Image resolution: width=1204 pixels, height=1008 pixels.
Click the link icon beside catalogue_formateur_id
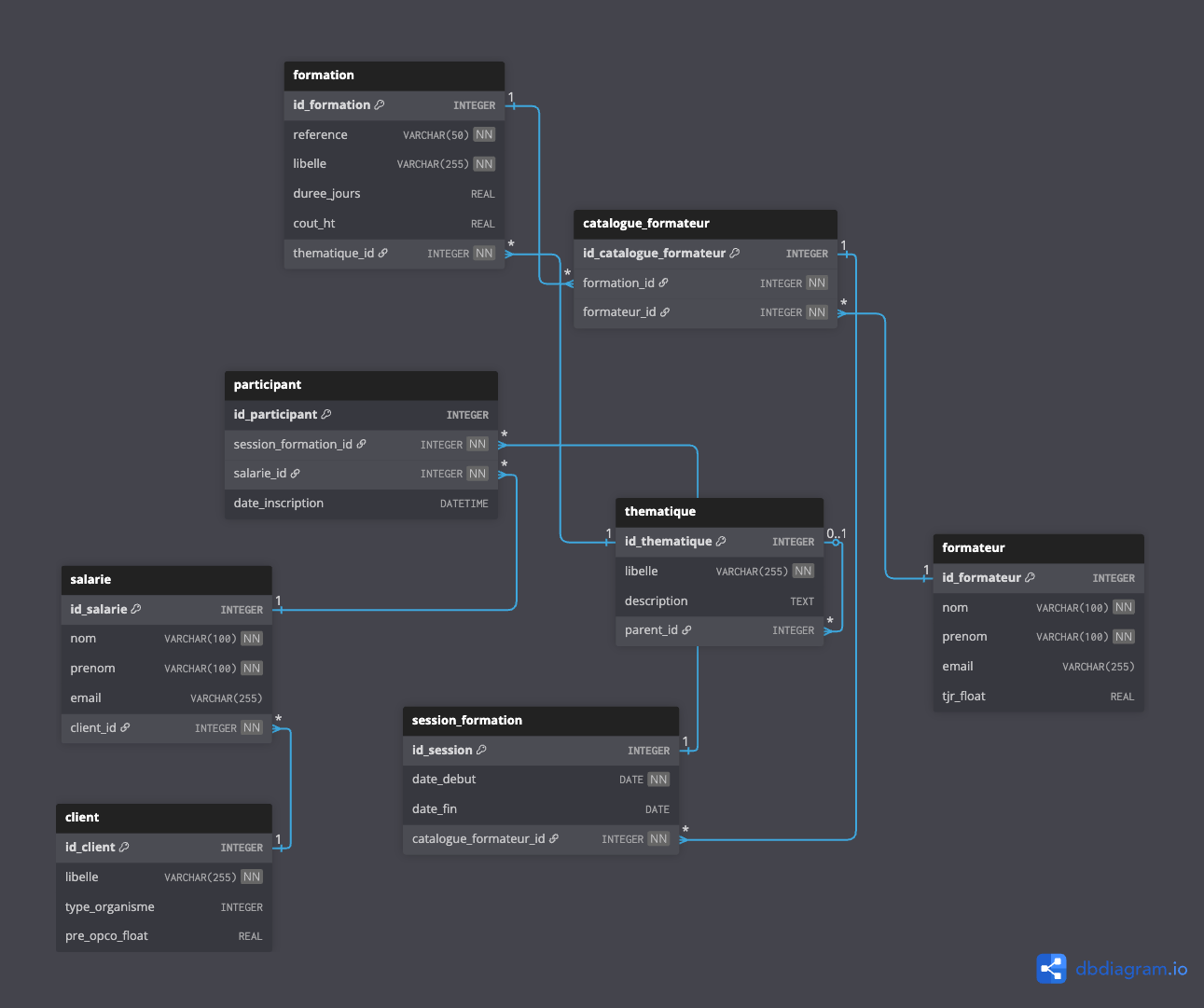(554, 839)
